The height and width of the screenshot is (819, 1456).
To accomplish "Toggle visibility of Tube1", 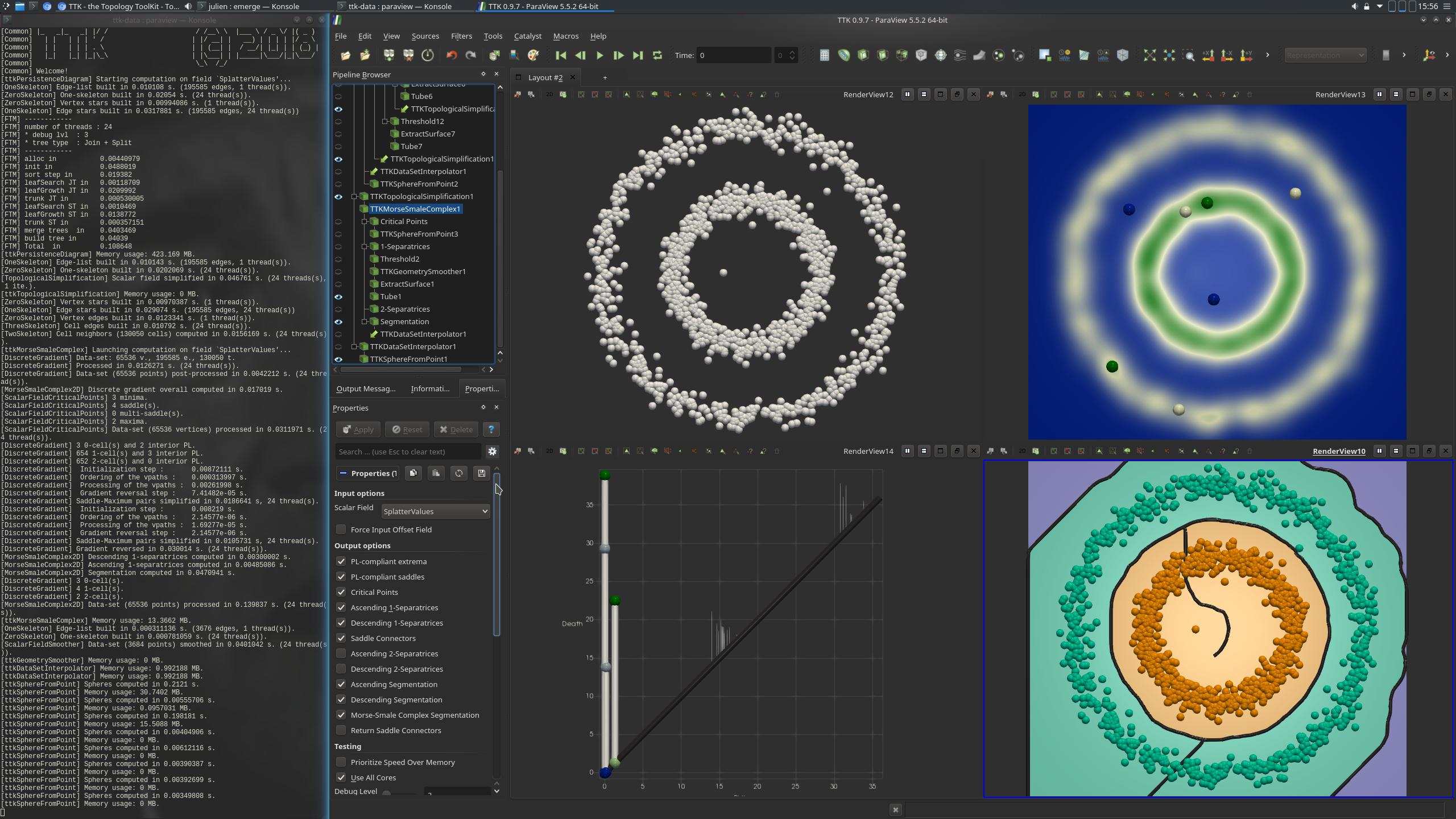I will 338,296.
